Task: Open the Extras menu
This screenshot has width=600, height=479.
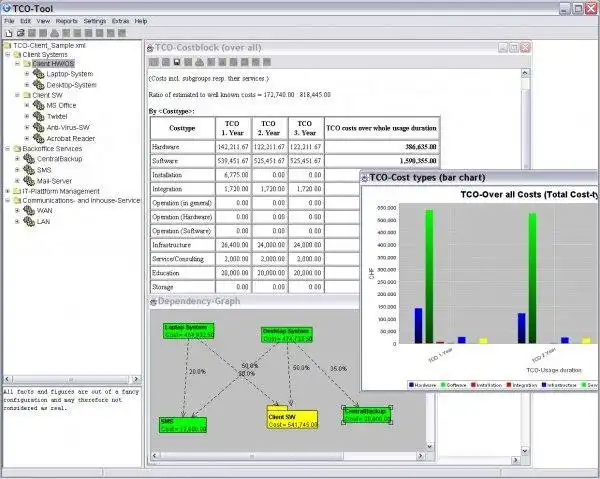Action: tap(121, 21)
